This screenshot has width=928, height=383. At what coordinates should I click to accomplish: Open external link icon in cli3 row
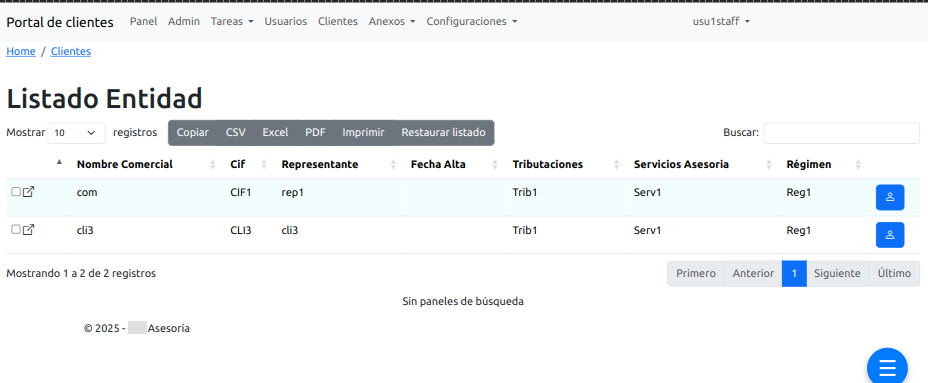(x=28, y=230)
